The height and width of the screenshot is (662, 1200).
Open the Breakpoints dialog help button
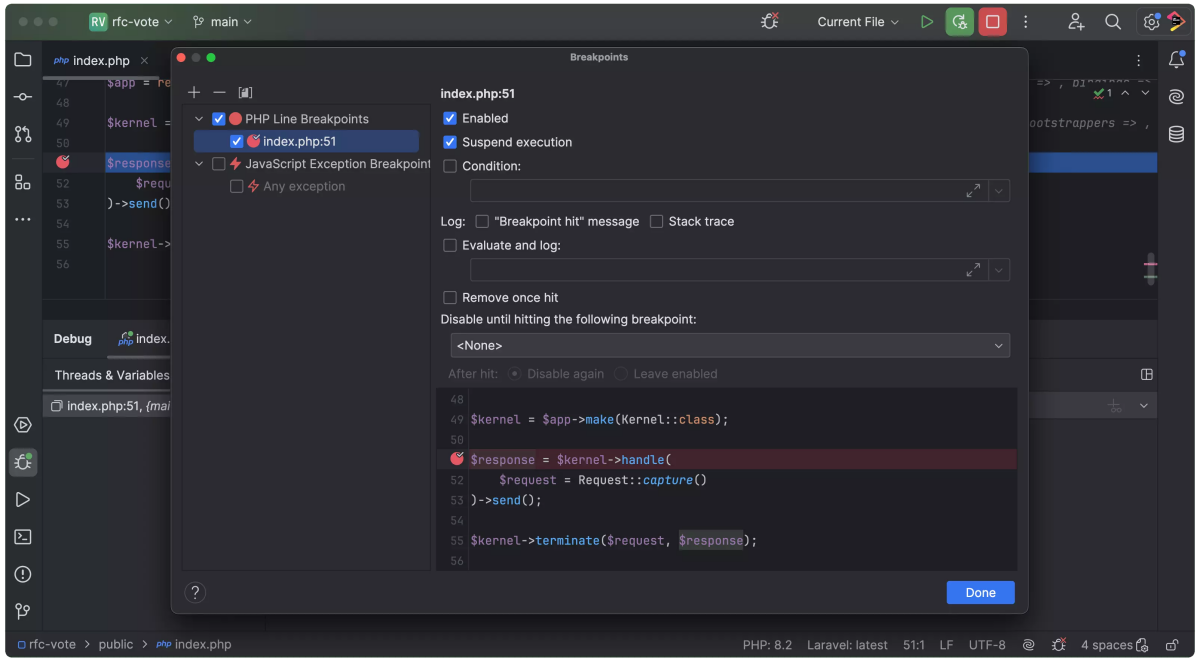pyautogui.click(x=195, y=592)
